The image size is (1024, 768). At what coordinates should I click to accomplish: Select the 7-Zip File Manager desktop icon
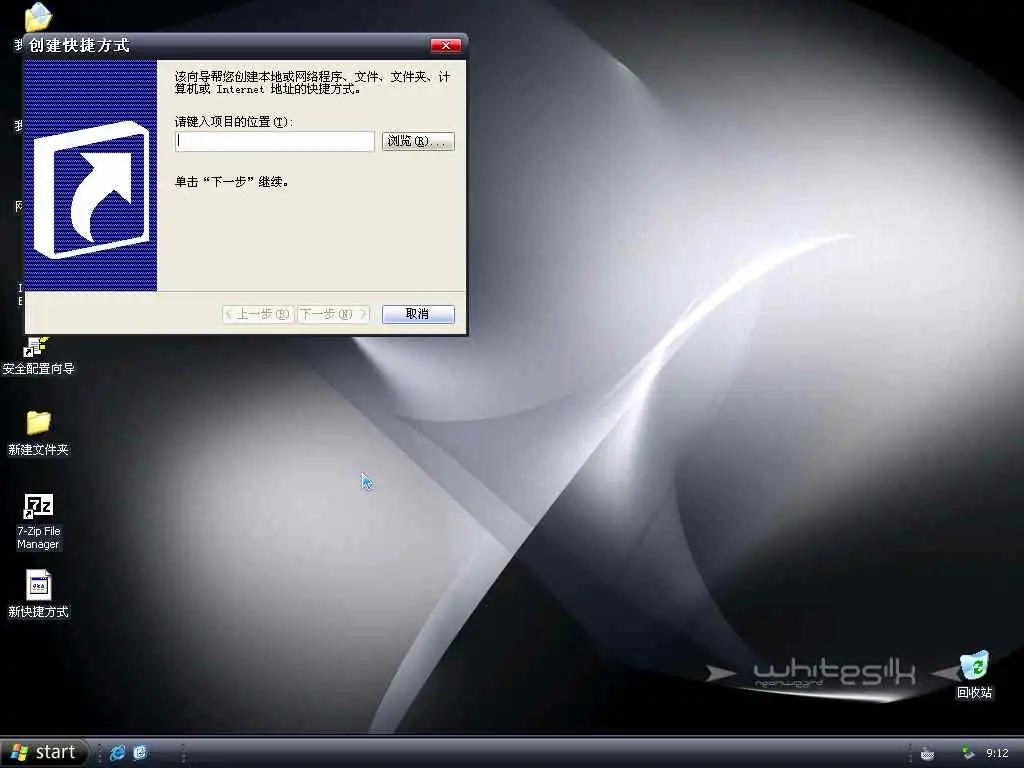38,521
